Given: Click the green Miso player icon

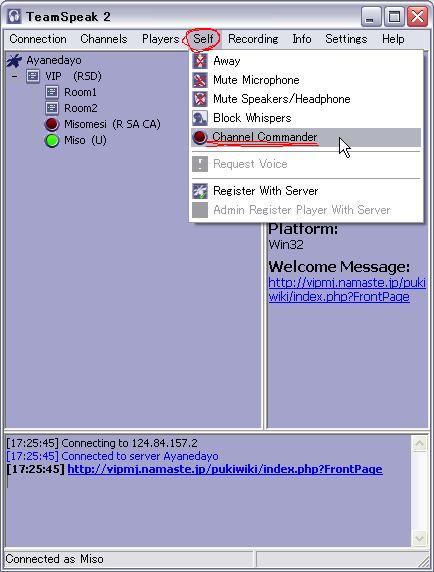Looking at the screenshot, I should (52, 140).
